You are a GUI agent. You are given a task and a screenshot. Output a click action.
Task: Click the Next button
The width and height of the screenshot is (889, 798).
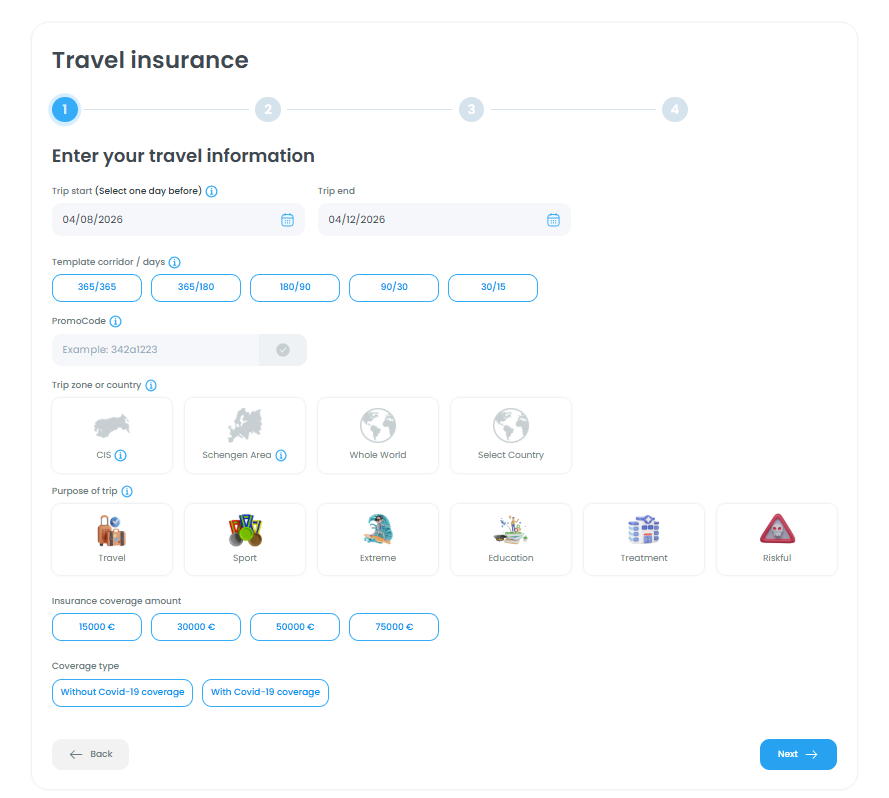tap(798, 754)
